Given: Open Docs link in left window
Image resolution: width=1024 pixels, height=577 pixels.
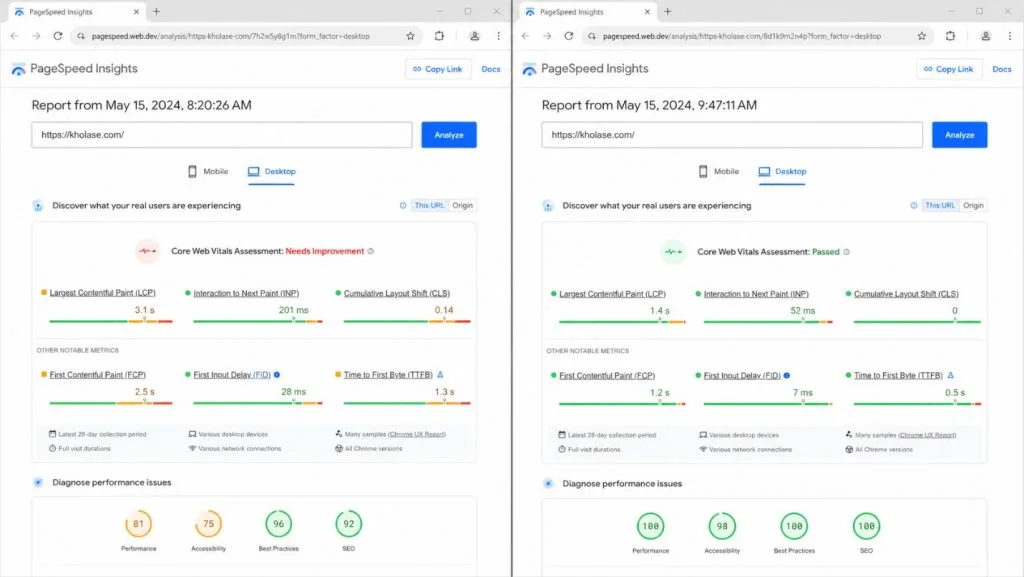Looking at the screenshot, I should click(x=490, y=69).
